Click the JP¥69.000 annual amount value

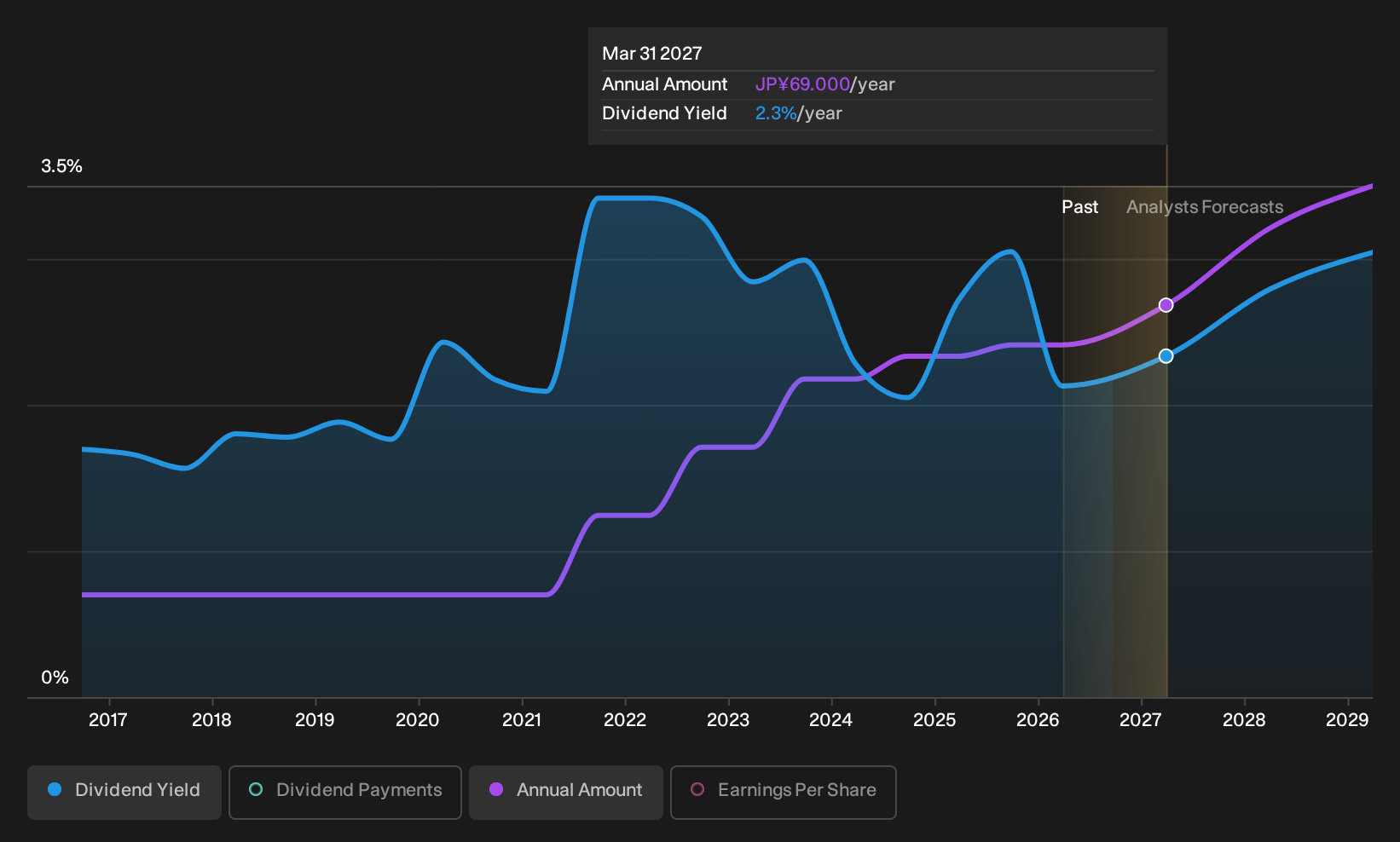click(x=802, y=84)
